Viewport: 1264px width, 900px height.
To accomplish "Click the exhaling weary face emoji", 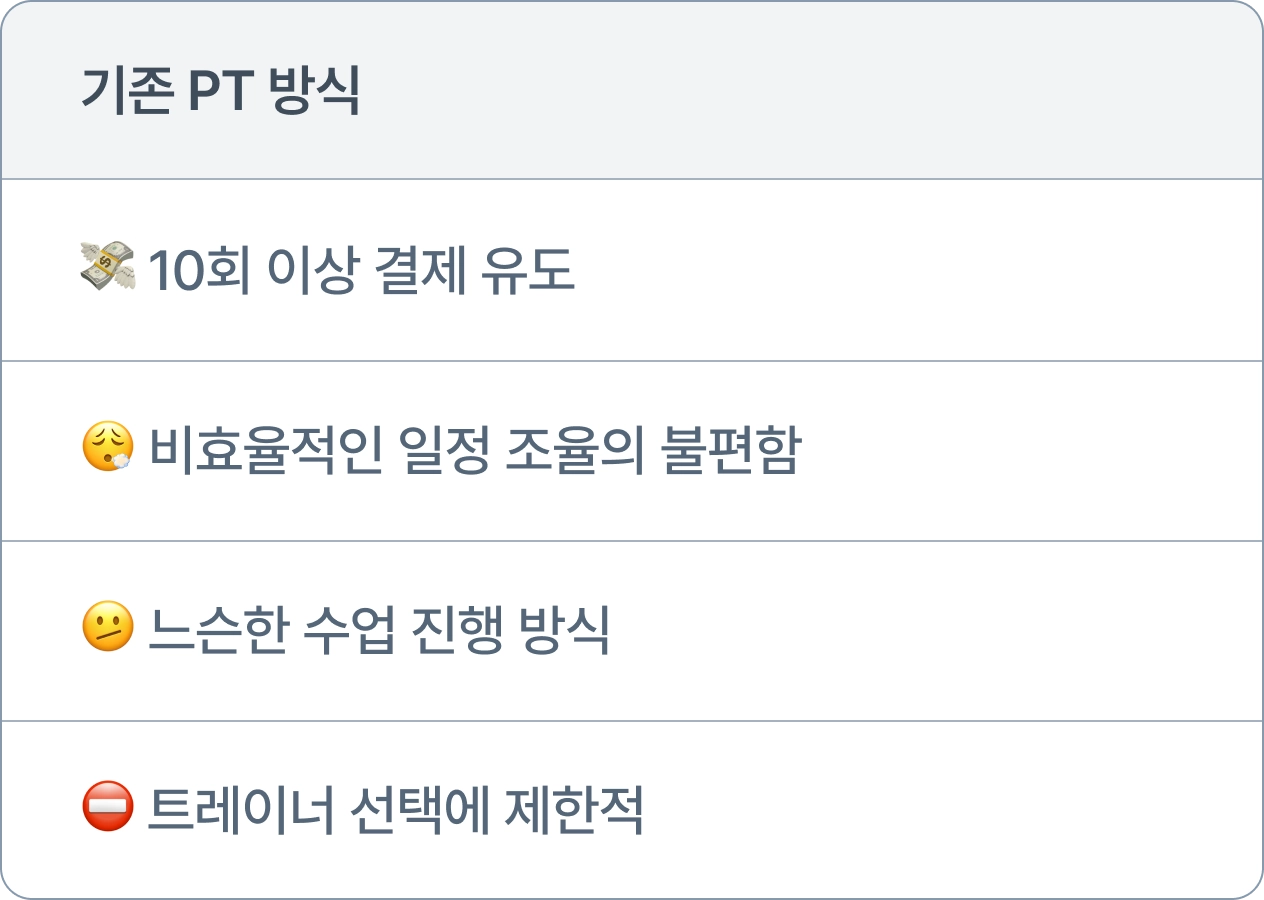I will [x=107, y=450].
